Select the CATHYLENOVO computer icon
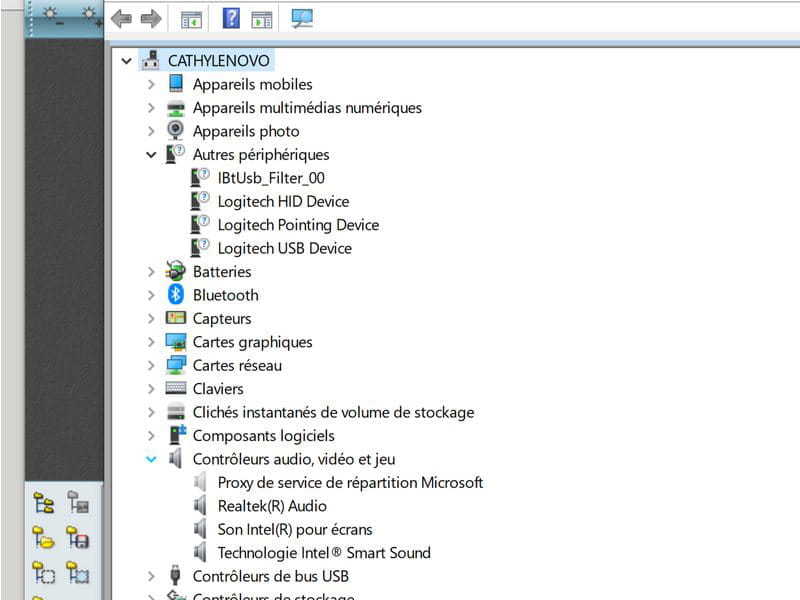 (x=151, y=60)
